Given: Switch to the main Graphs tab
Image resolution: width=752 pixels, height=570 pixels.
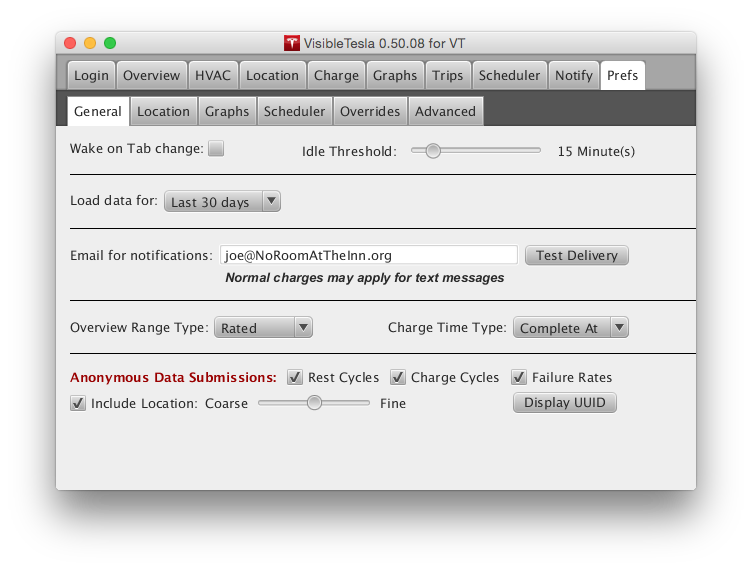Looking at the screenshot, I should point(395,76).
